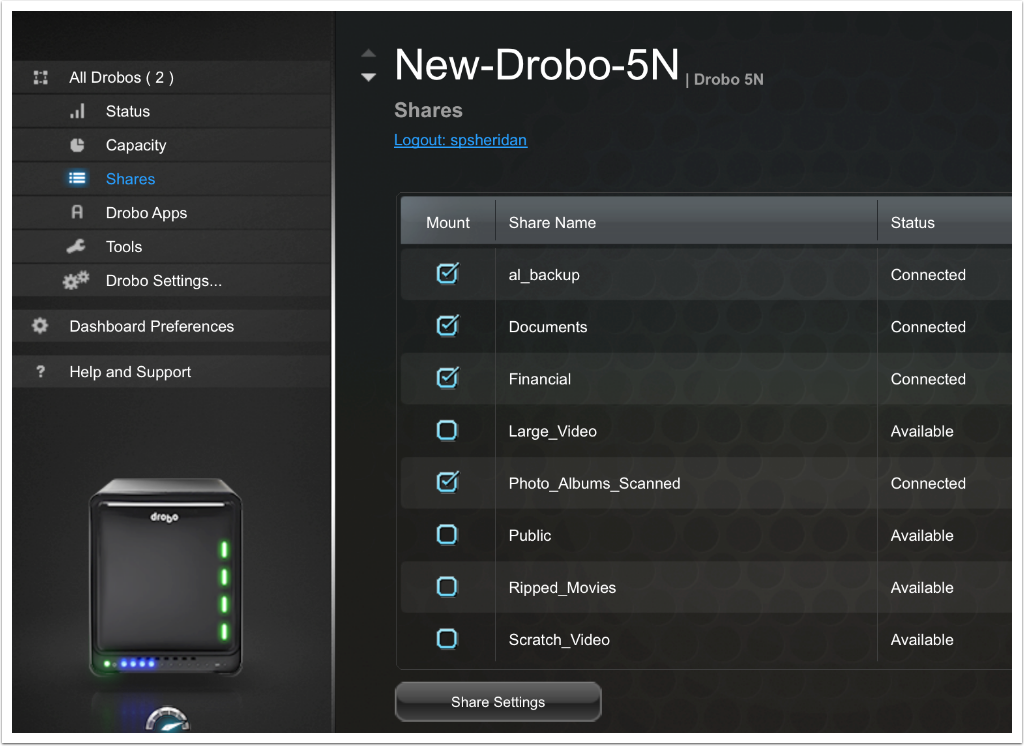This screenshot has height=746, width=1024.
Task: Click the Help and Support question mark icon
Action: coord(41,372)
